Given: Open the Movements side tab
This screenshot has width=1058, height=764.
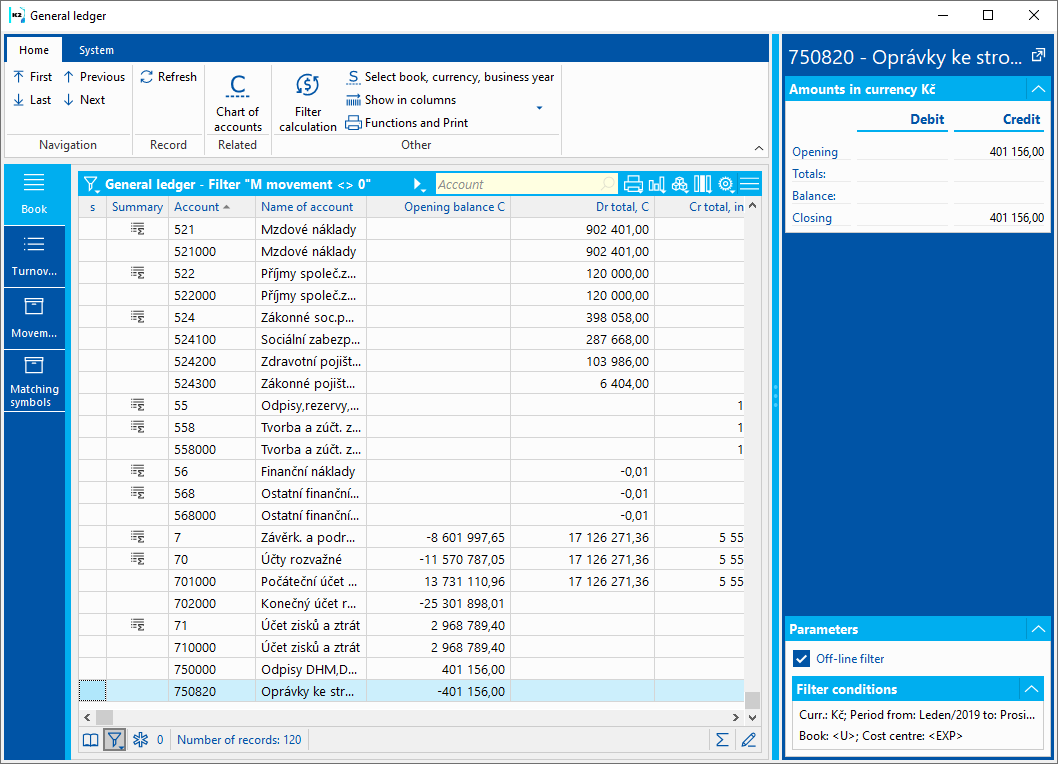Looking at the screenshot, I should [34, 318].
